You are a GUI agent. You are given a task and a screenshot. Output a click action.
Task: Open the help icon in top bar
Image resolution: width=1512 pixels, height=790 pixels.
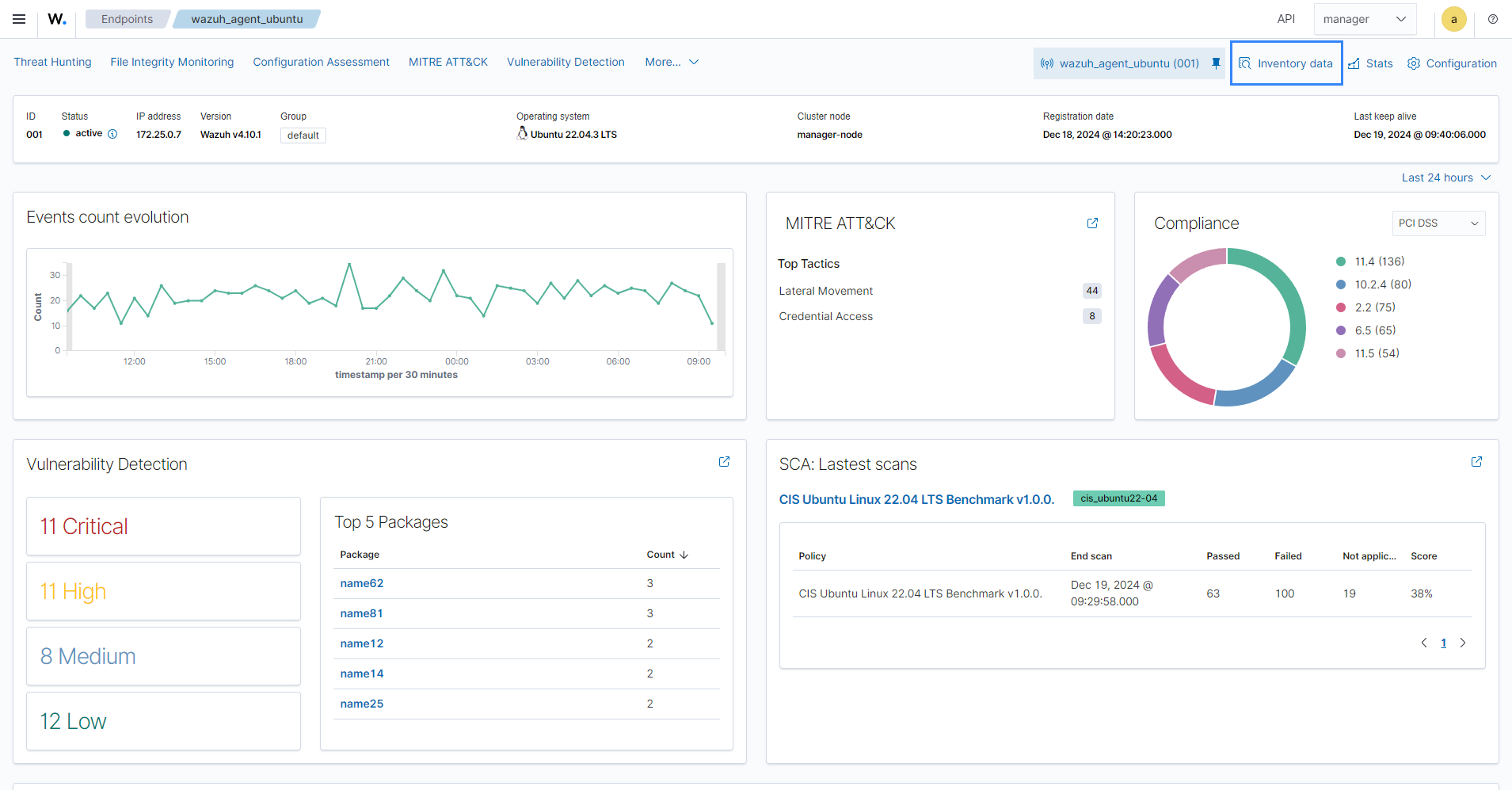pos(1493,19)
